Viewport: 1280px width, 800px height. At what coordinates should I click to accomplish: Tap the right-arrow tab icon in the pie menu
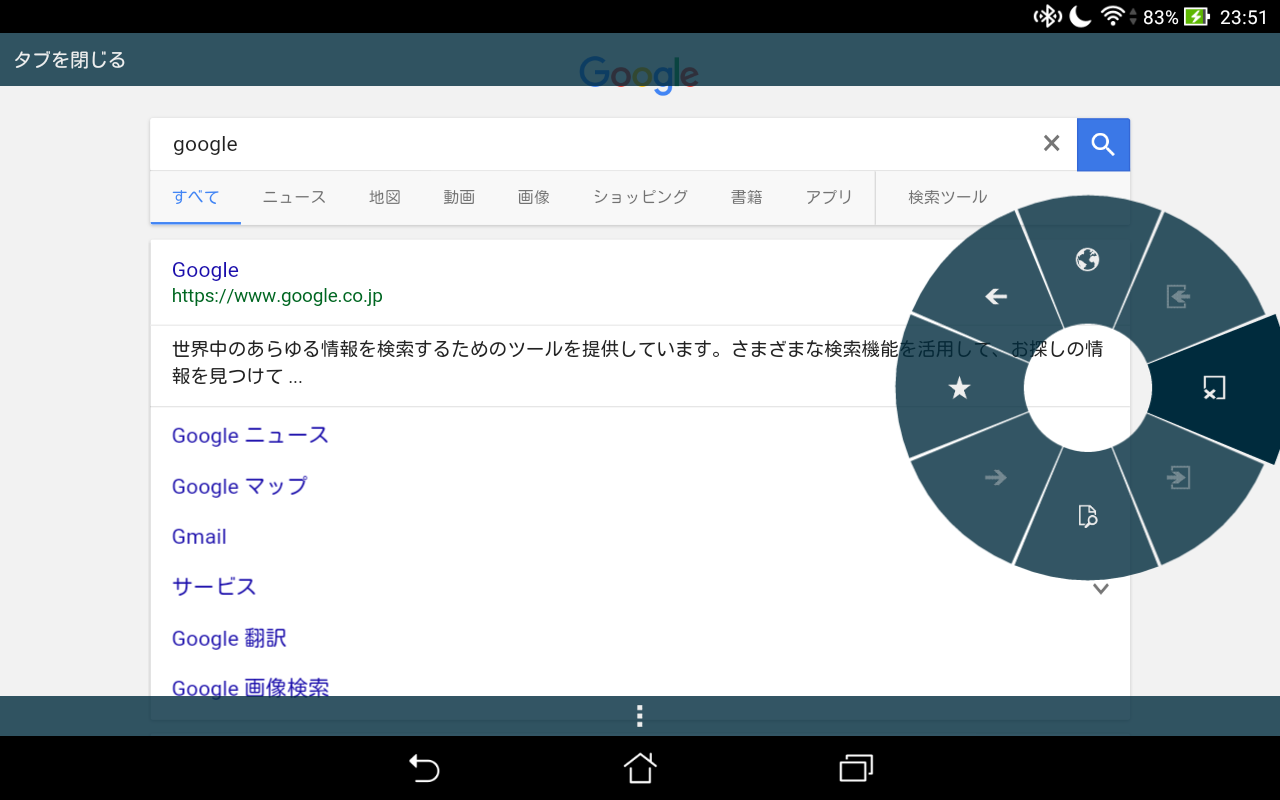[1179, 478]
